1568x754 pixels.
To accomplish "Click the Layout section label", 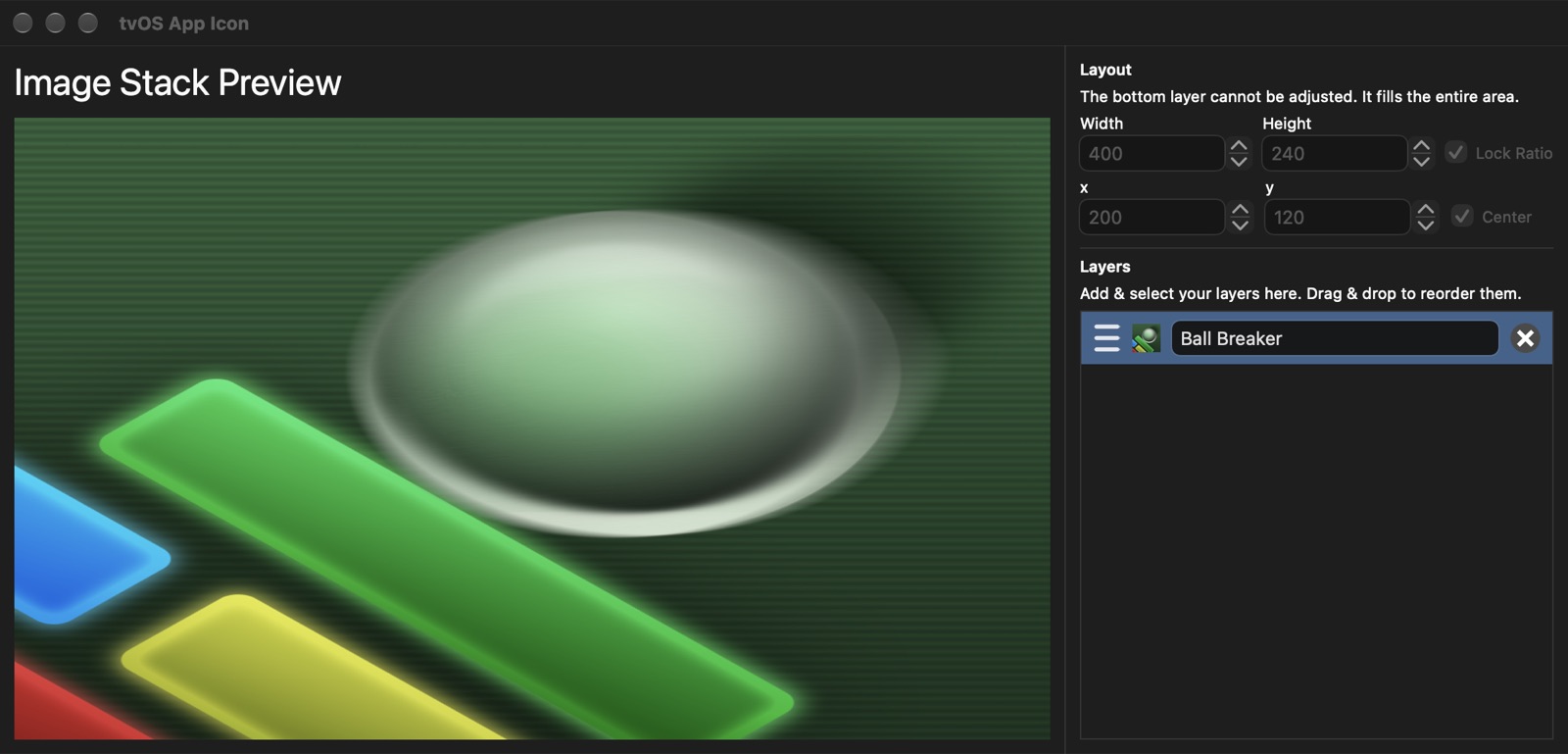I will (x=1105, y=70).
